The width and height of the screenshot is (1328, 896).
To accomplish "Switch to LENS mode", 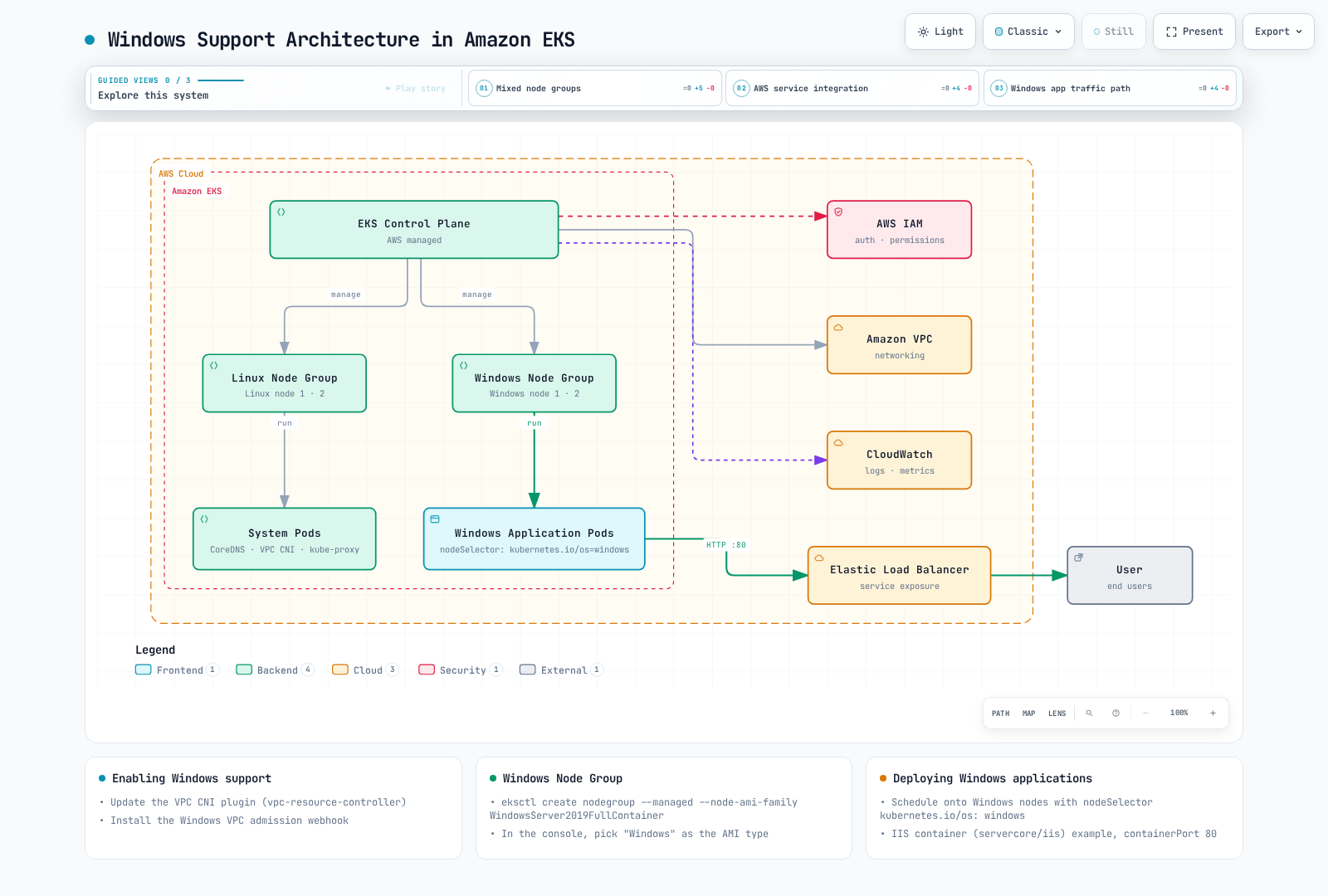I will [1057, 713].
